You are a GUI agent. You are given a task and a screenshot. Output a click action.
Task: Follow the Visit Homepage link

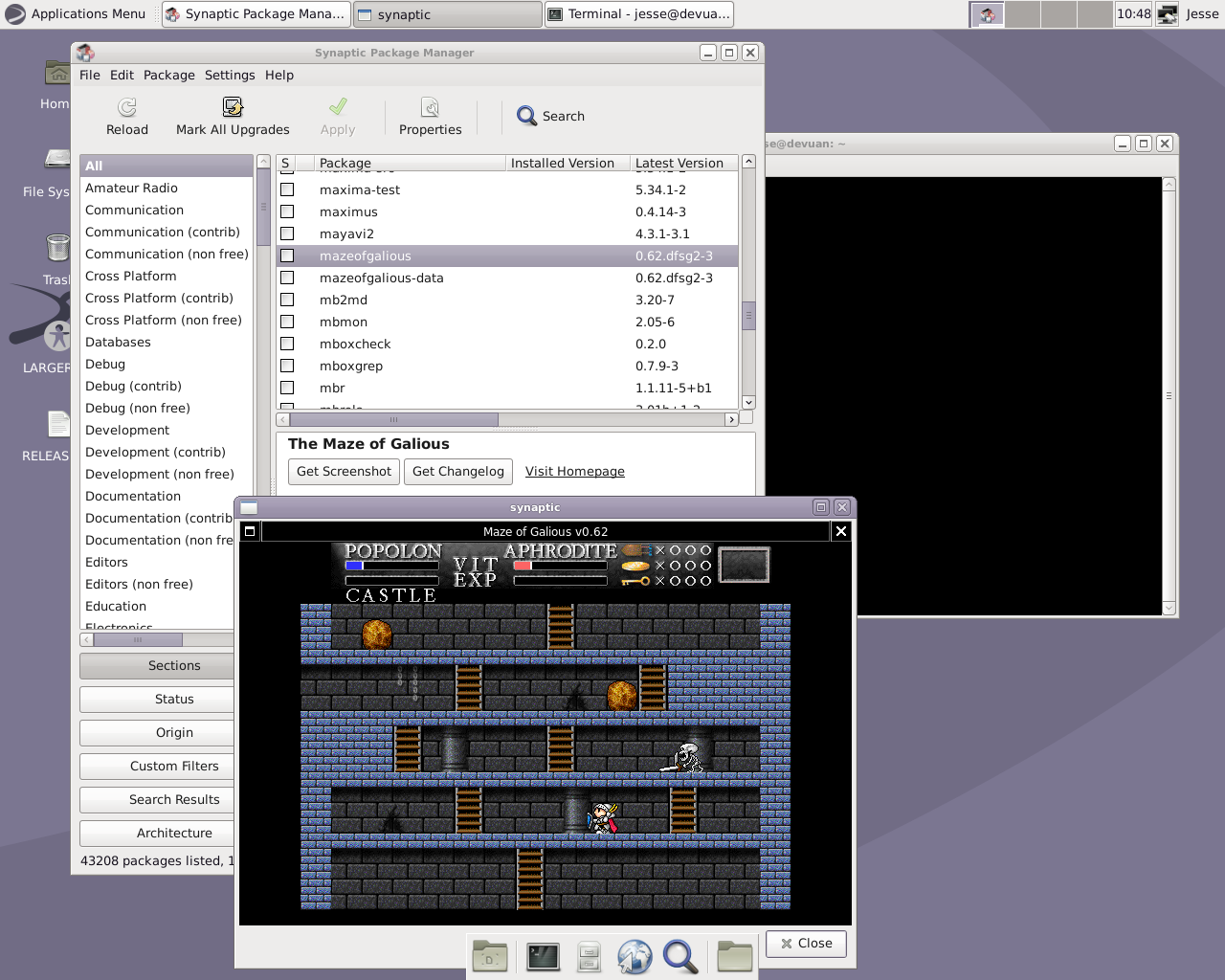[575, 472]
